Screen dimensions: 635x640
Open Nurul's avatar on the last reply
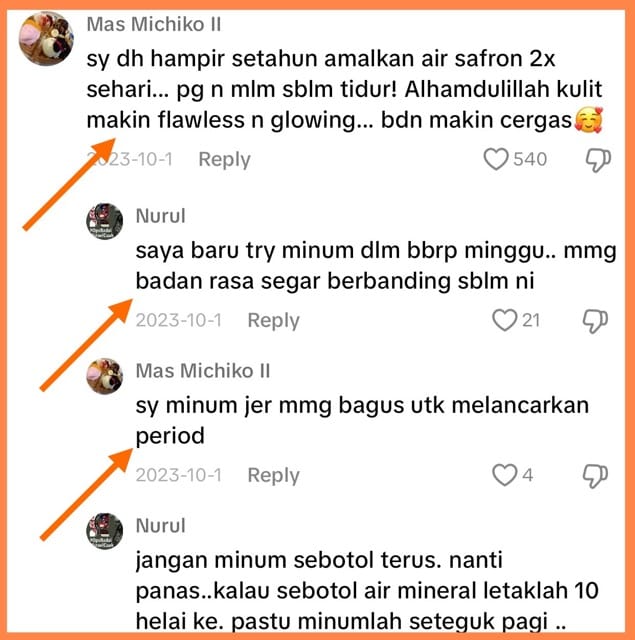coord(104,531)
